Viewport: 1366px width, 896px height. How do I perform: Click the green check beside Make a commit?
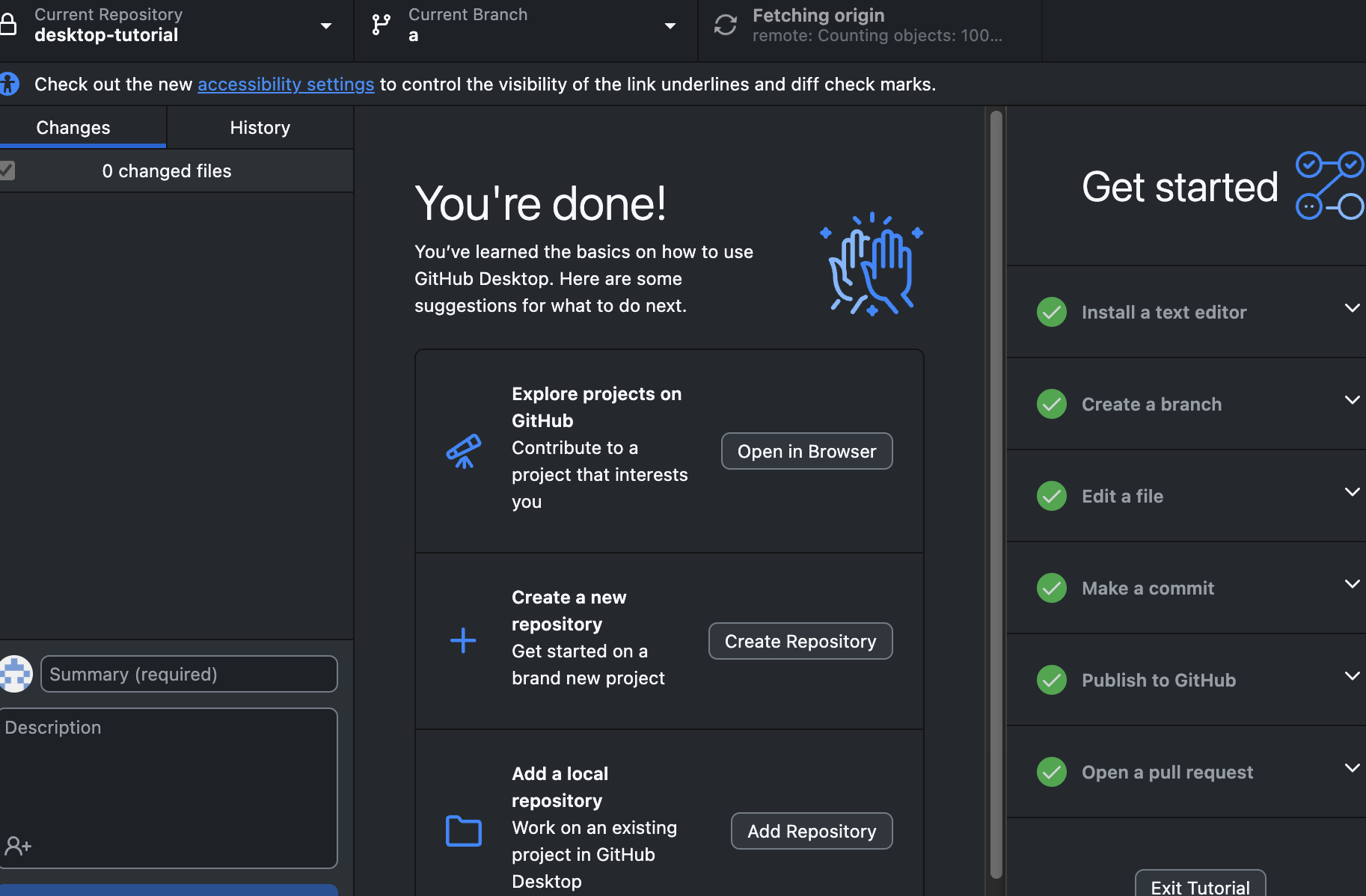click(x=1052, y=588)
